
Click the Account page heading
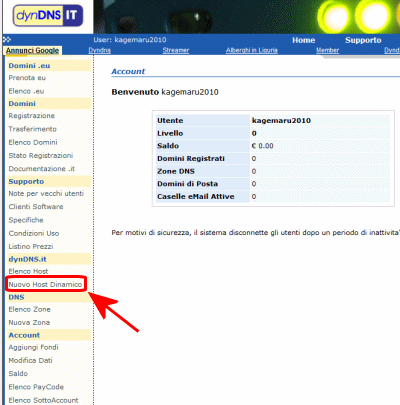point(128,71)
